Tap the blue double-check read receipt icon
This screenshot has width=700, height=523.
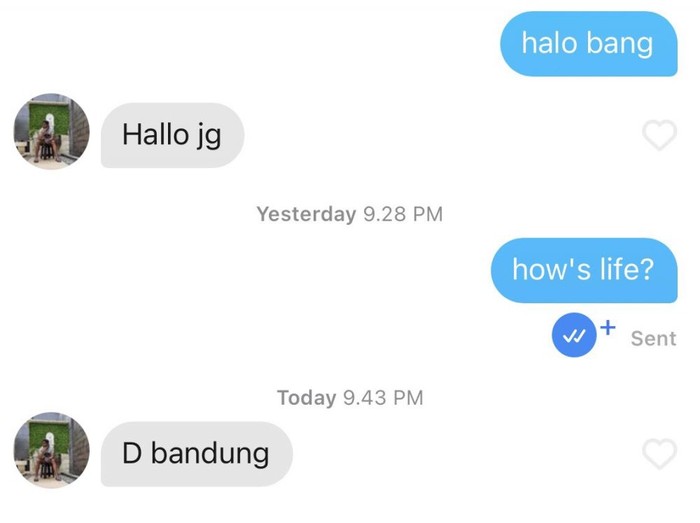click(x=574, y=335)
